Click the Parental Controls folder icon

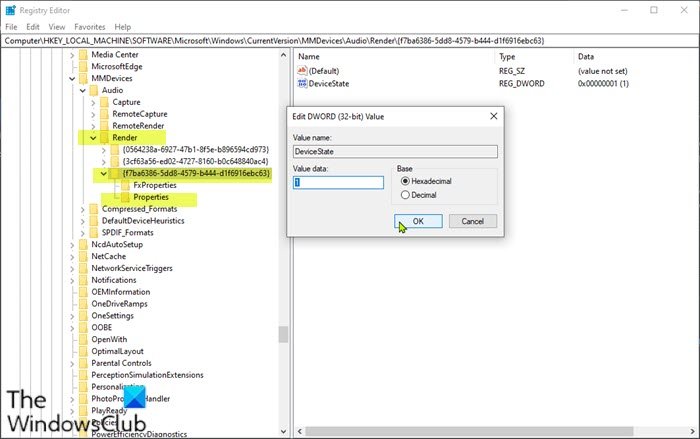(83, 363)
